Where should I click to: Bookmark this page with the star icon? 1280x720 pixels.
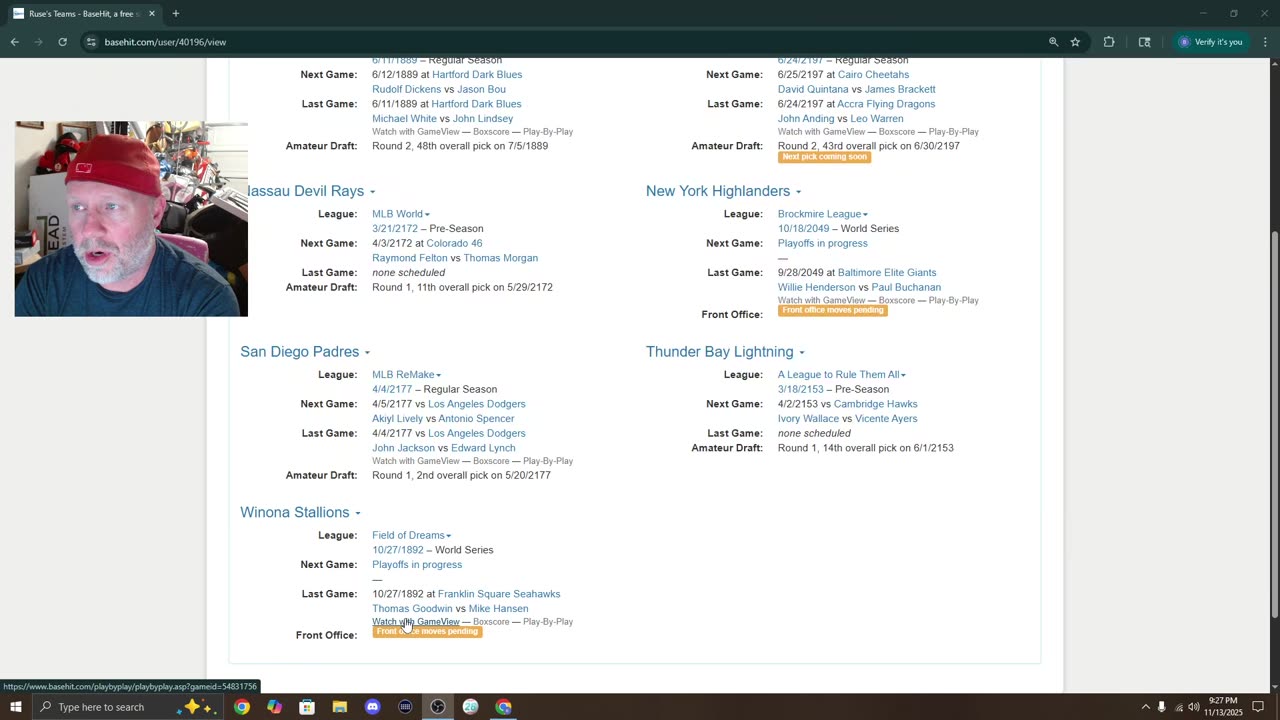tap(1075, 42)
